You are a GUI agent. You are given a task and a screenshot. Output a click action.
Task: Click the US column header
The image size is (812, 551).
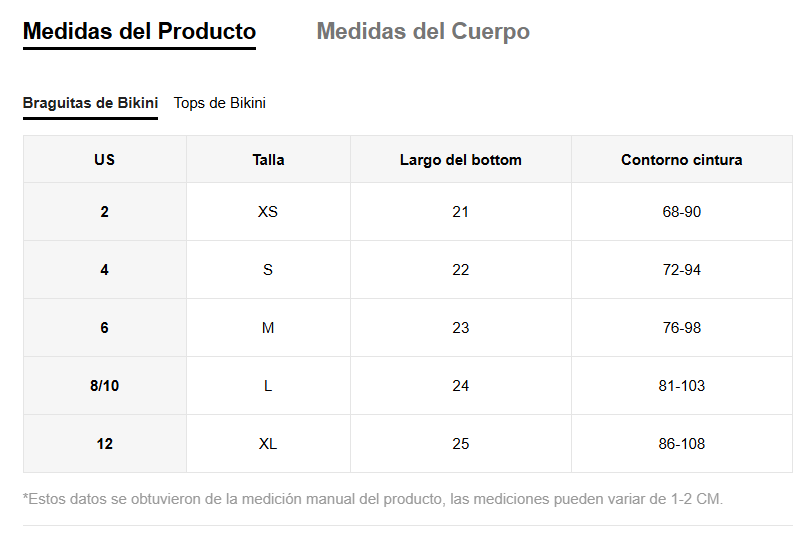[x=105, y=160]
